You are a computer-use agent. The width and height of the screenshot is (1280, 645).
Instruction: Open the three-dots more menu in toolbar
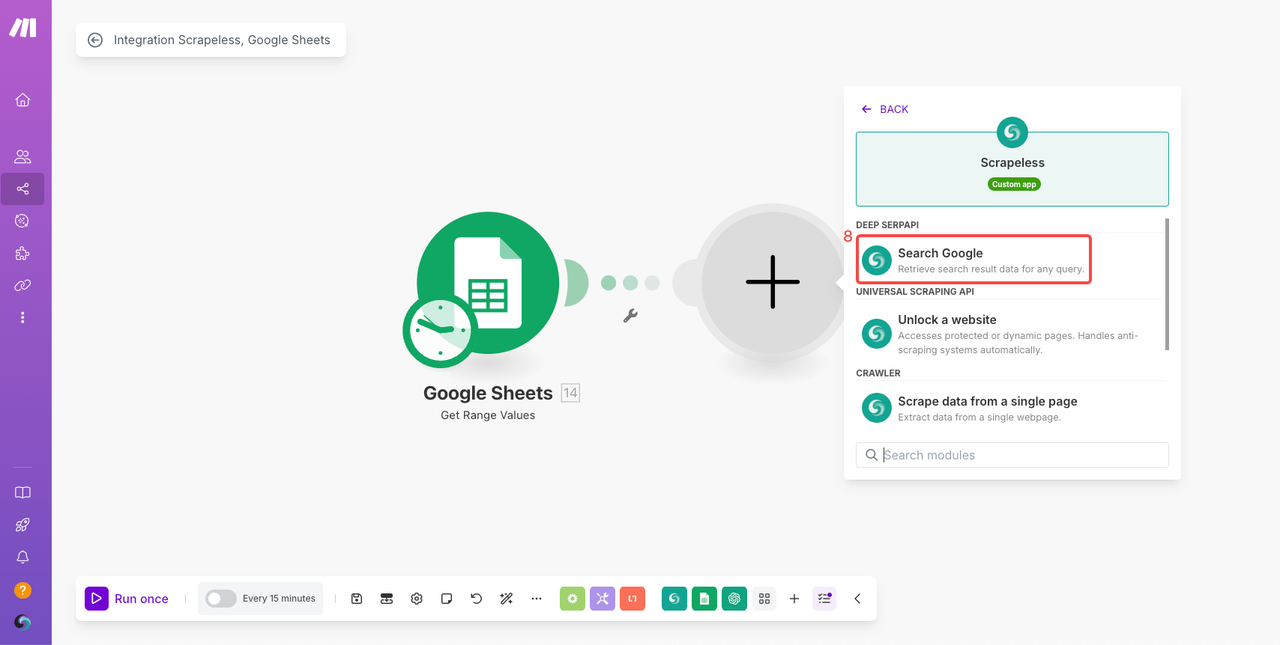point(536,599)
